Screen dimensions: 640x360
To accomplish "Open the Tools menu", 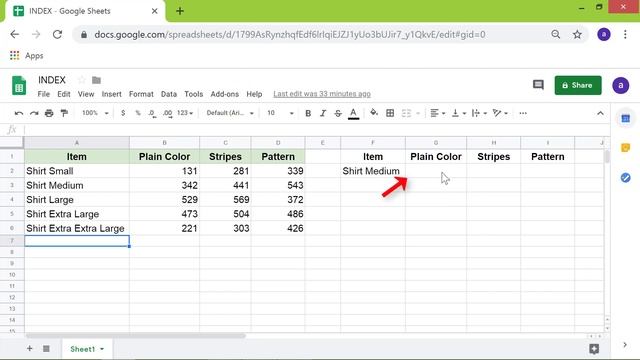I will (193, 94).
